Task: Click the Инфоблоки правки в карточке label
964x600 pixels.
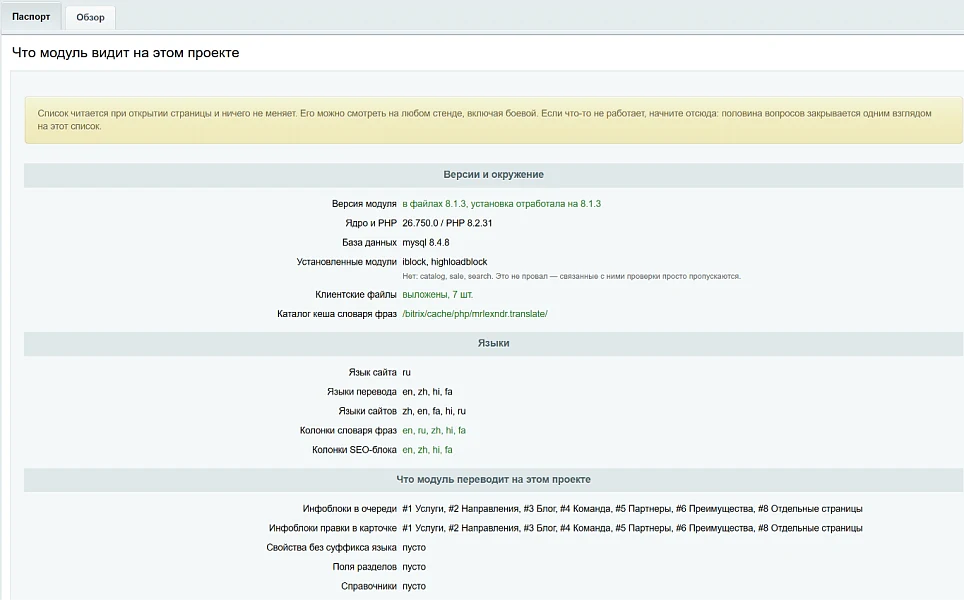Action: [x=333, y=528]
